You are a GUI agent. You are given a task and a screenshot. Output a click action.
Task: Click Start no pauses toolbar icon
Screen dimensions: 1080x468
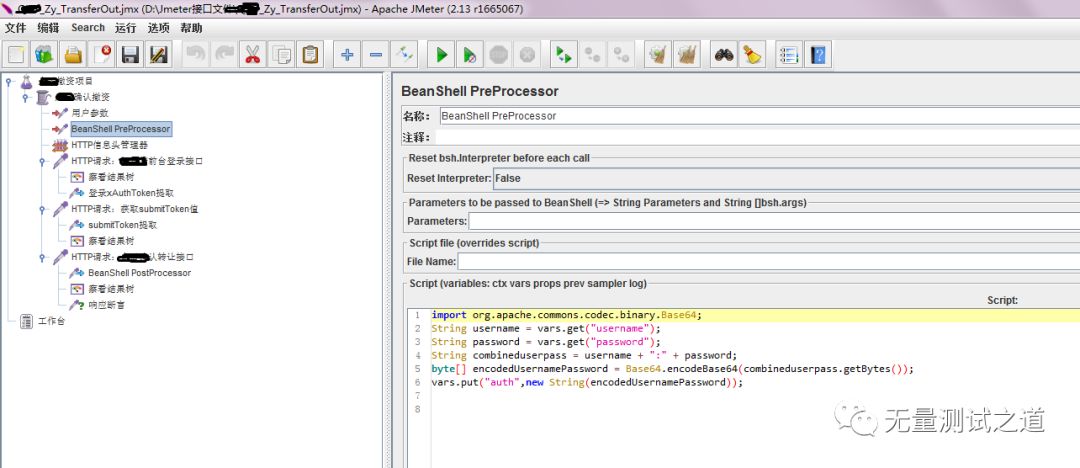[x=470, y=55]
